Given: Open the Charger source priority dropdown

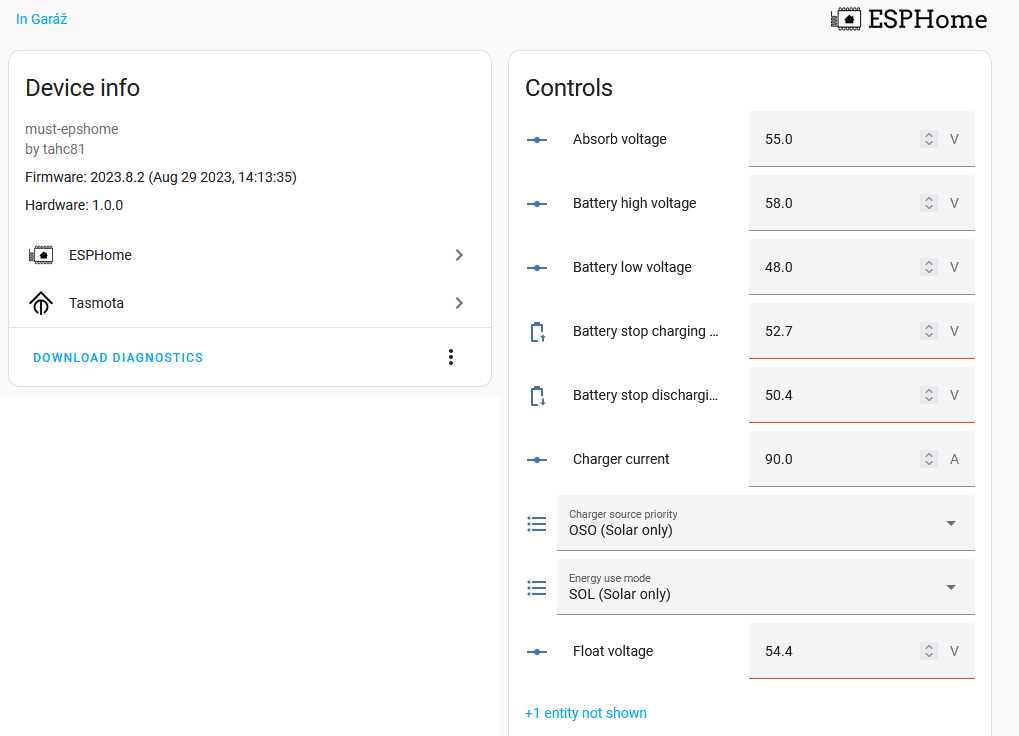Looking at the screenshot, I should click(x=765, y=523).
